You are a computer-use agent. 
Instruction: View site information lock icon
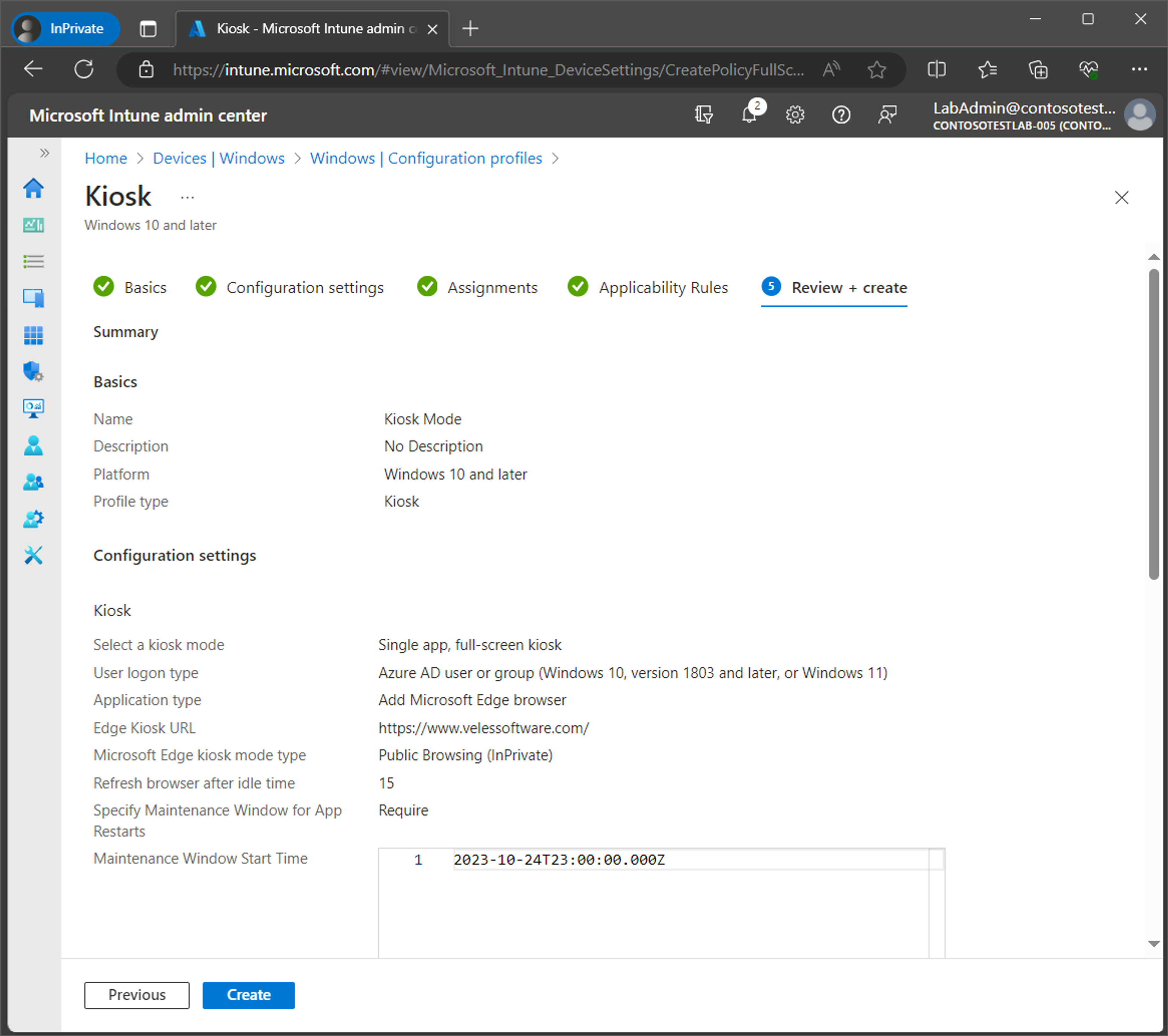(x=146, y=69)
